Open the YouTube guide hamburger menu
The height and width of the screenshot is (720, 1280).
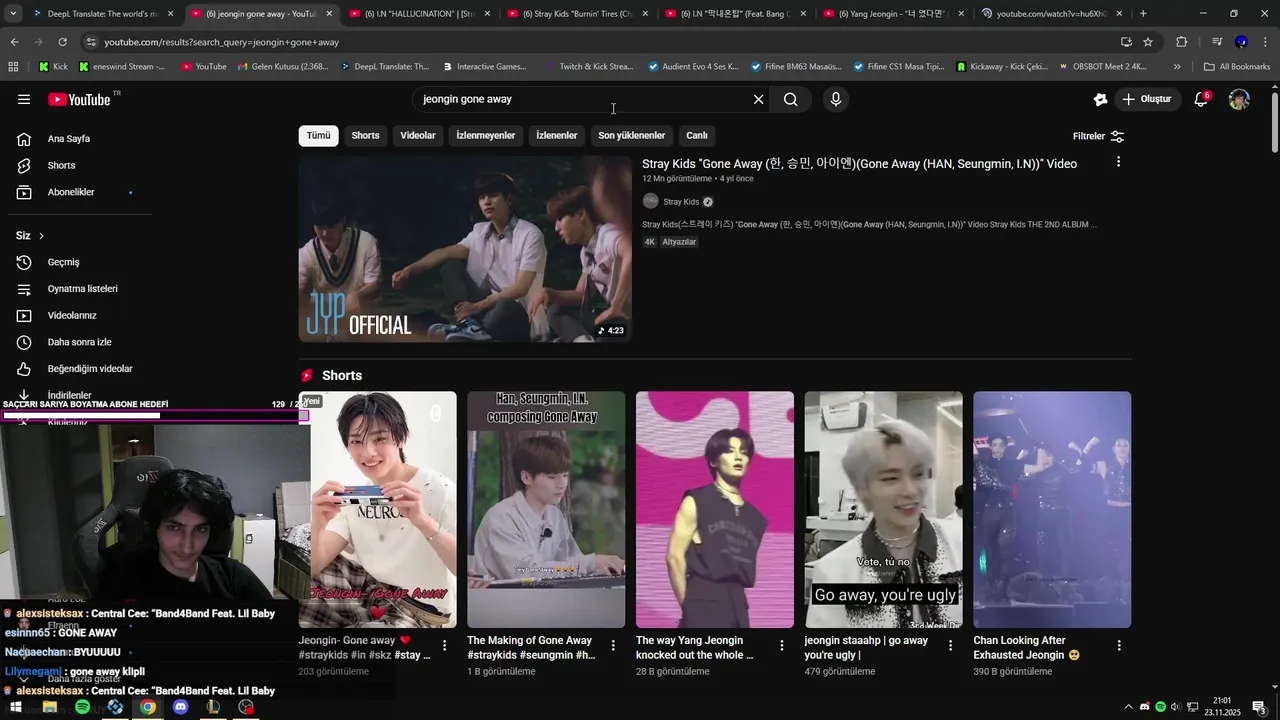pos(24,99)
